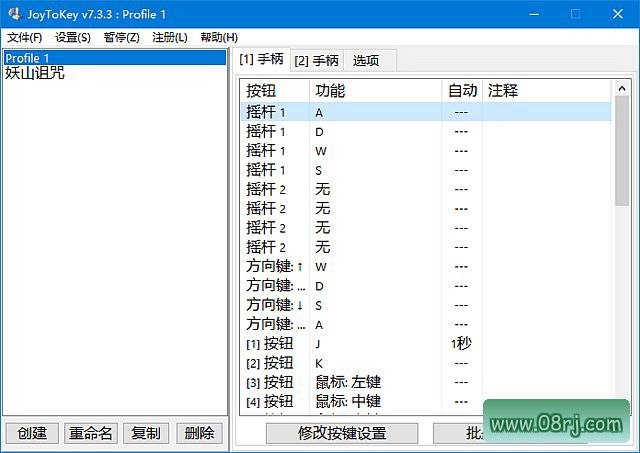Select the [1] 按钮 row
This screenshot has width=640, height=453.
coord(426,344)
